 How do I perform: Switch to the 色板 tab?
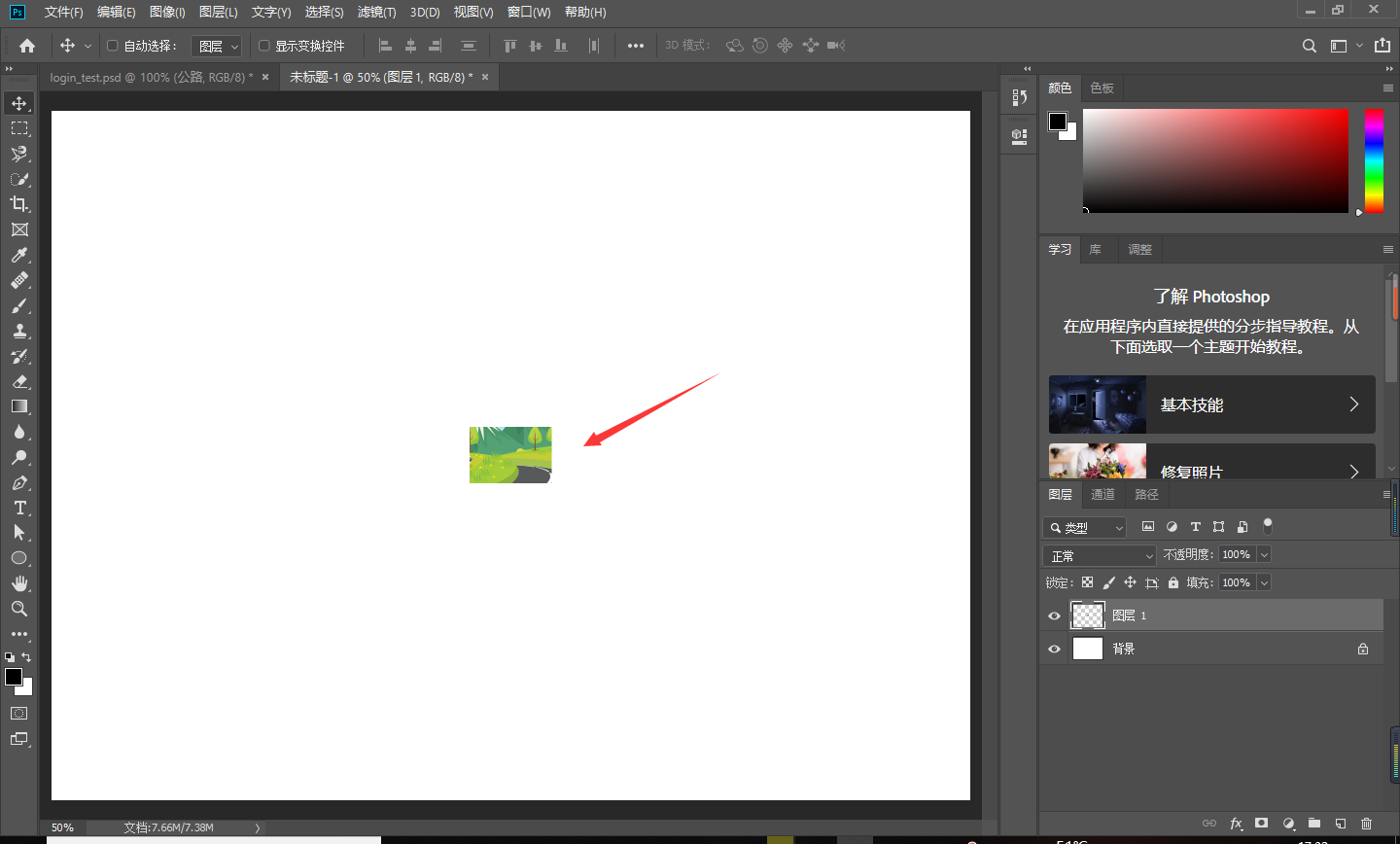1102,88
